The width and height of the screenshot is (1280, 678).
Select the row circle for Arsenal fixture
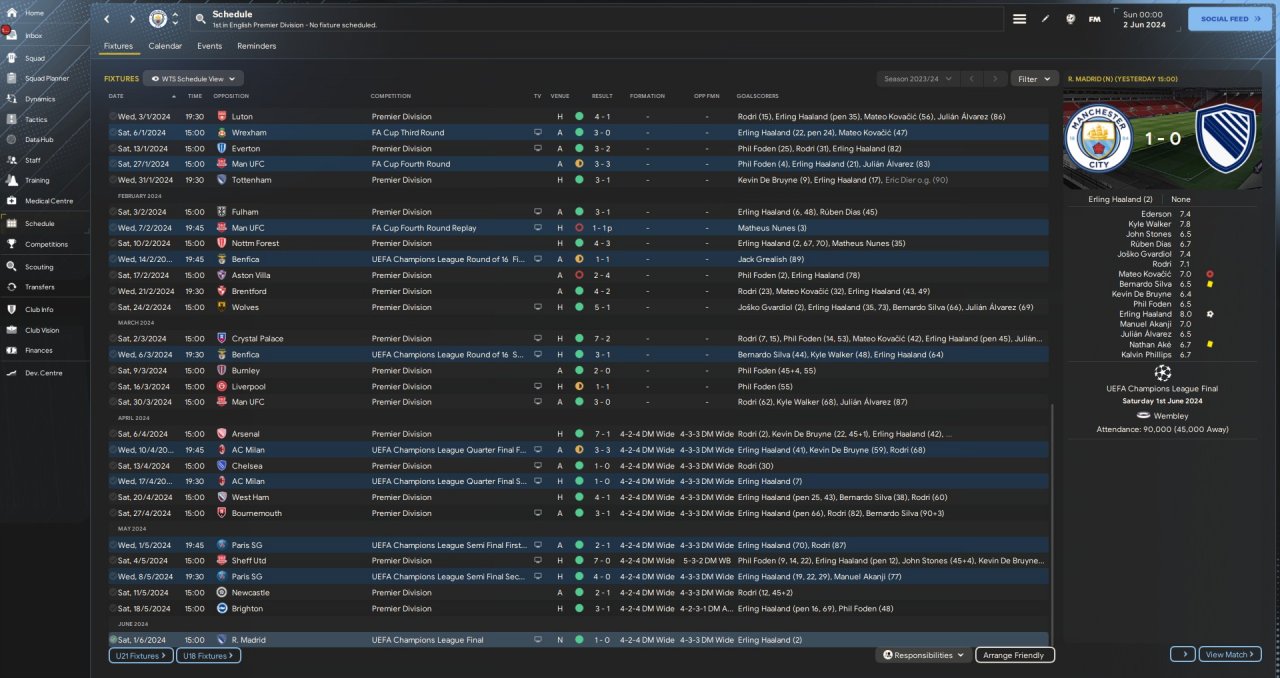pyautogui.click(x=113, y=434)
